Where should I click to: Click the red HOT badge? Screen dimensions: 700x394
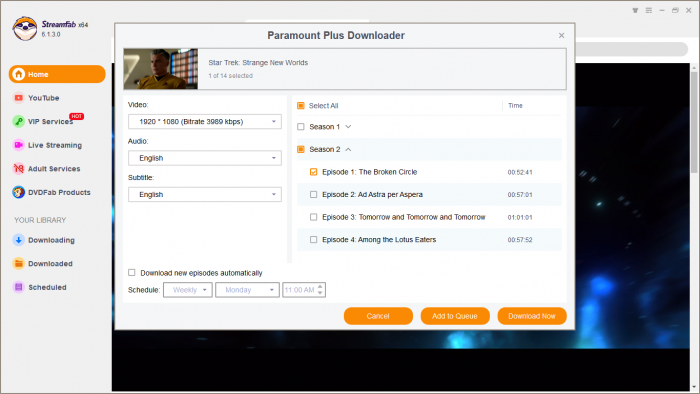pyautogui.click(x=77, y=116)
